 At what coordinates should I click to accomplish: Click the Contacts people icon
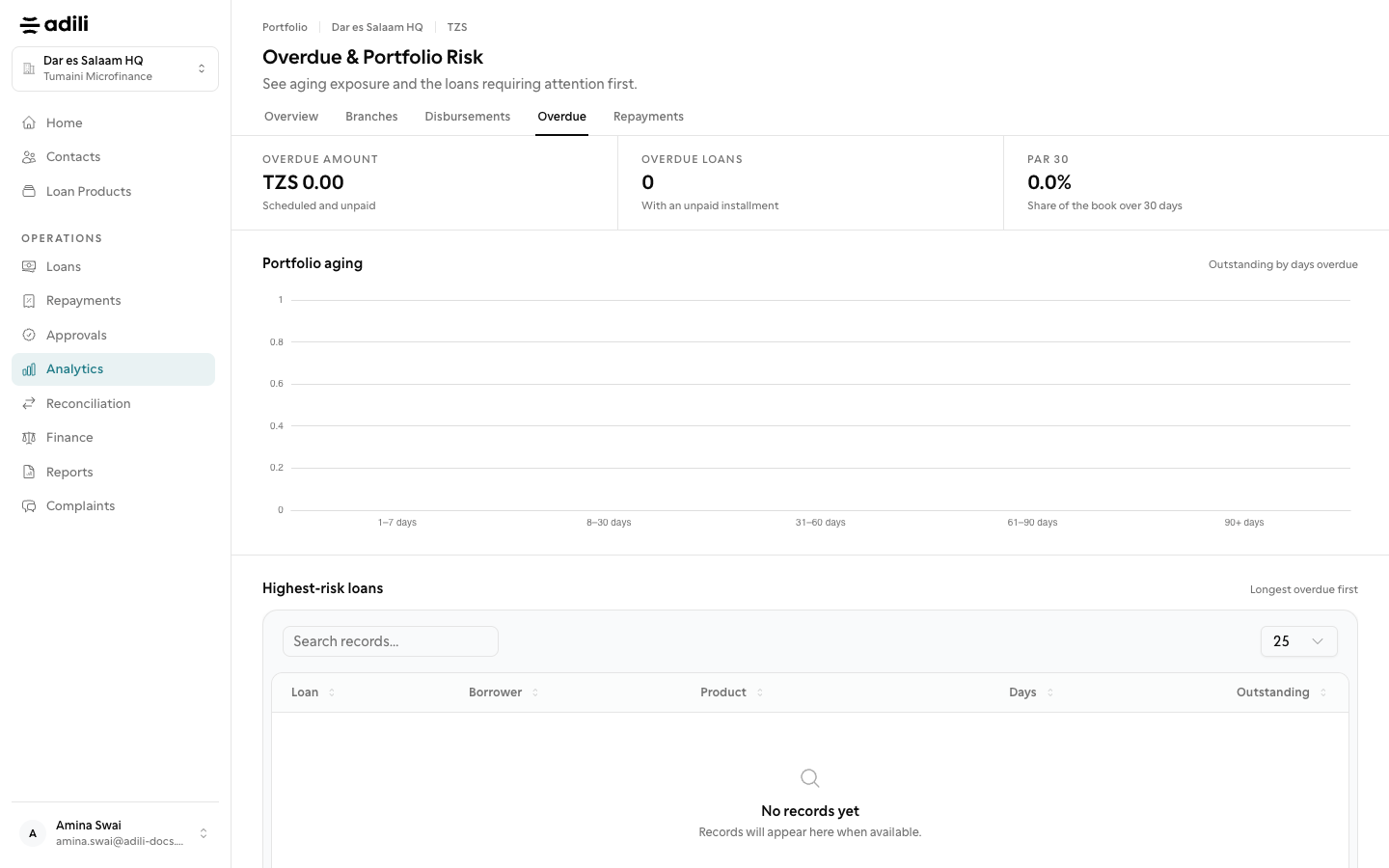click(29, 157)
